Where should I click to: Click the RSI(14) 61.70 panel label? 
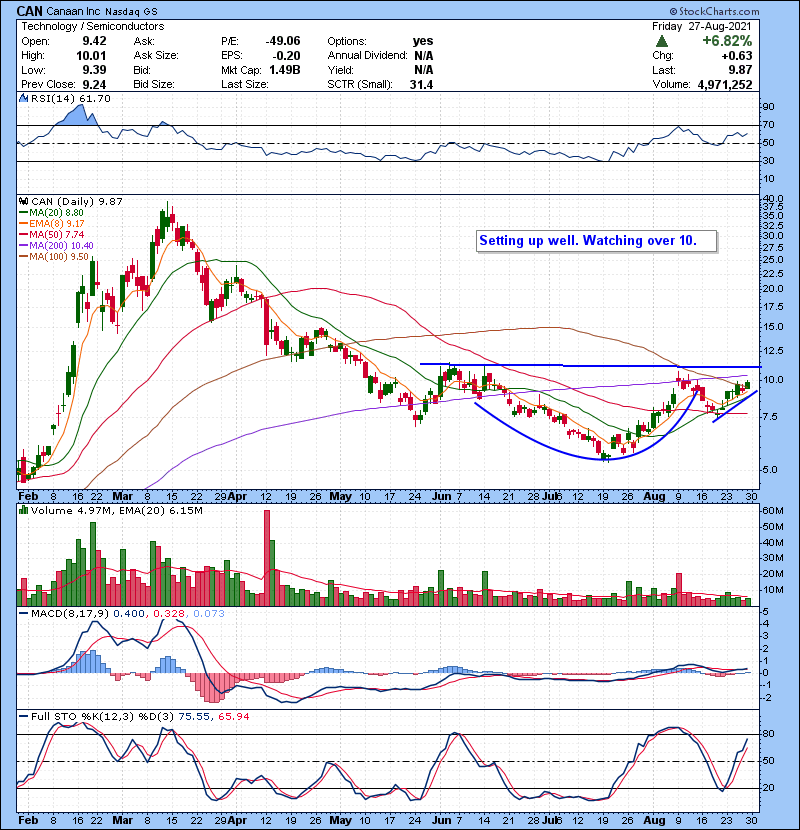tap(71, 98)
